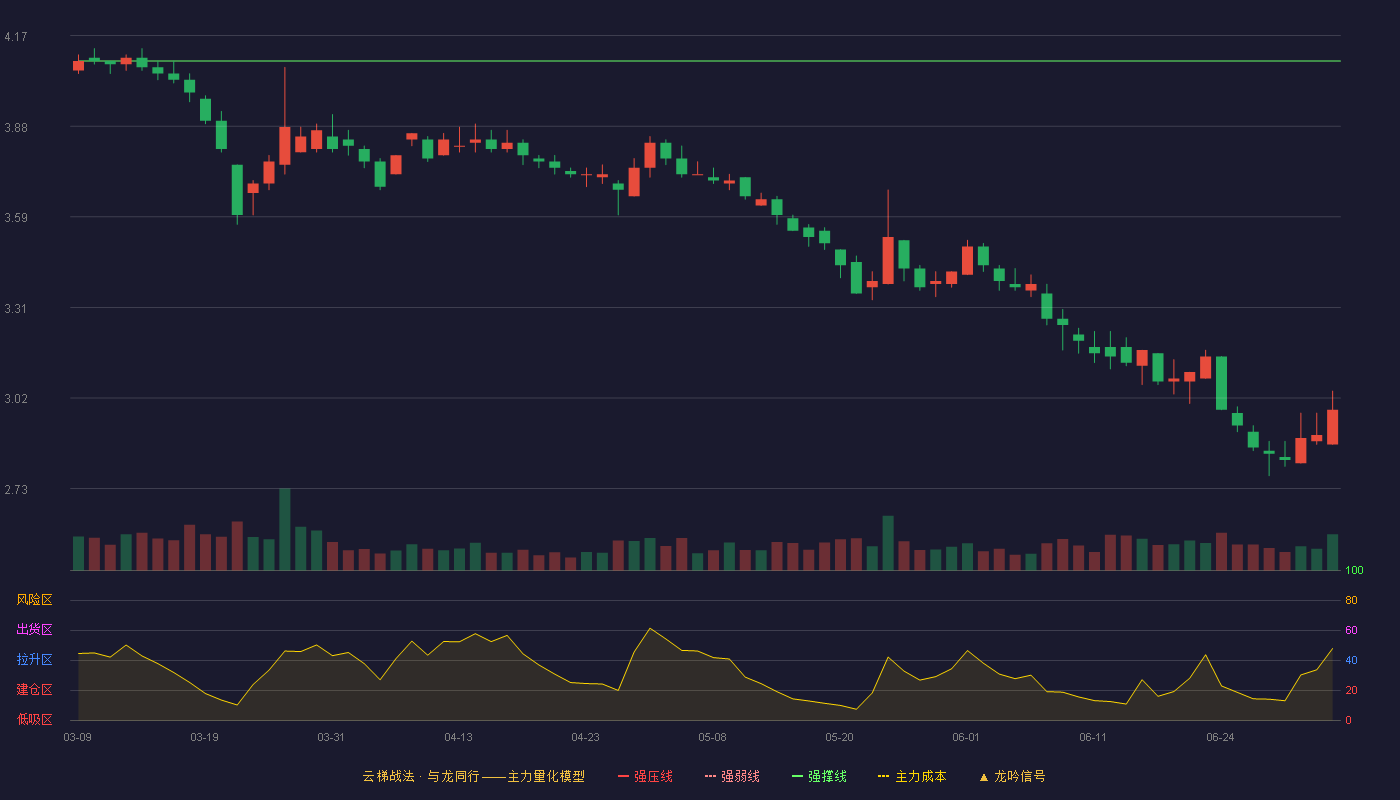Click the 04-23 date label
The image size is (1400, 800).
click(585, 737)
